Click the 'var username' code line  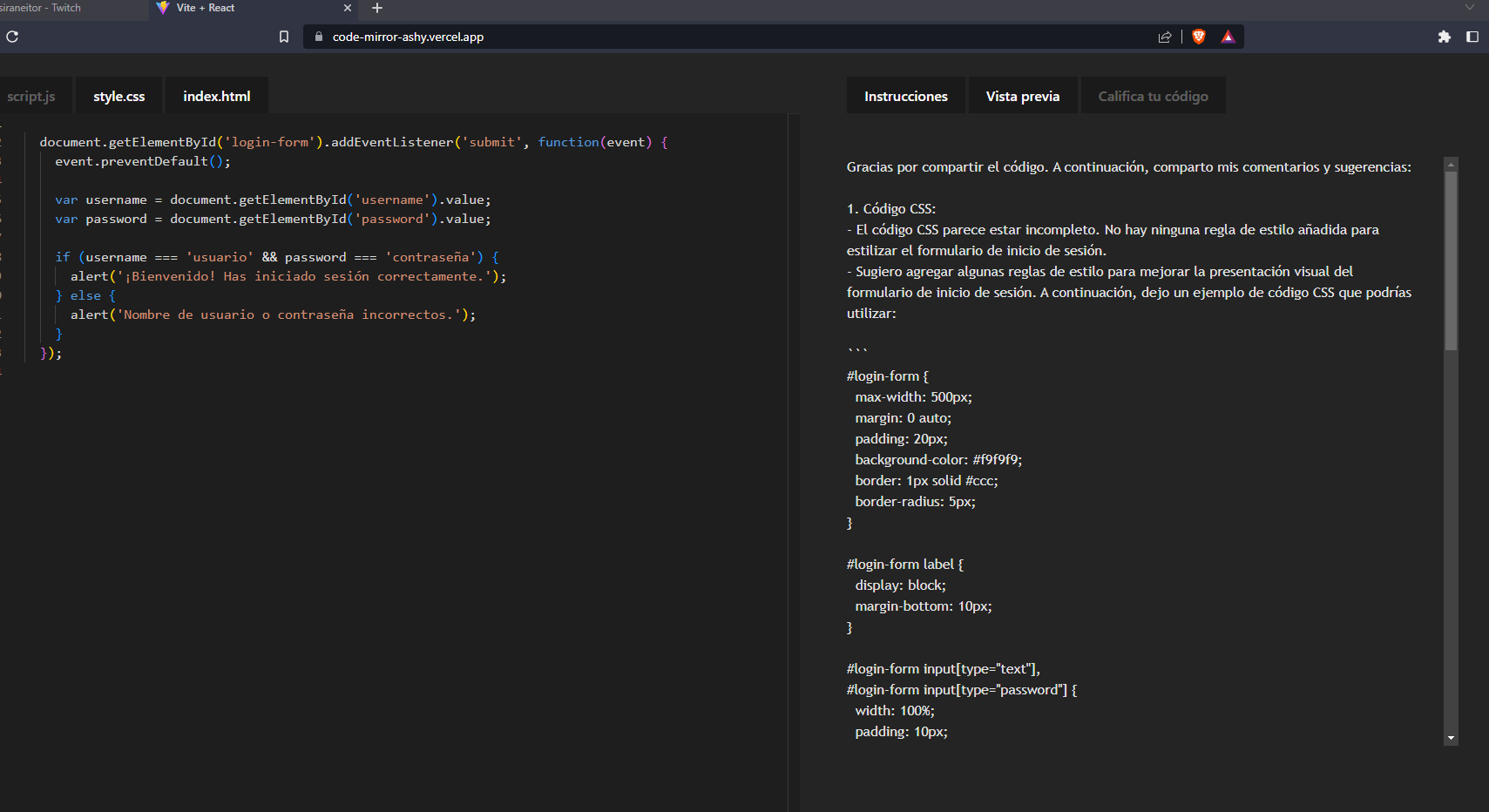point(273,200)
